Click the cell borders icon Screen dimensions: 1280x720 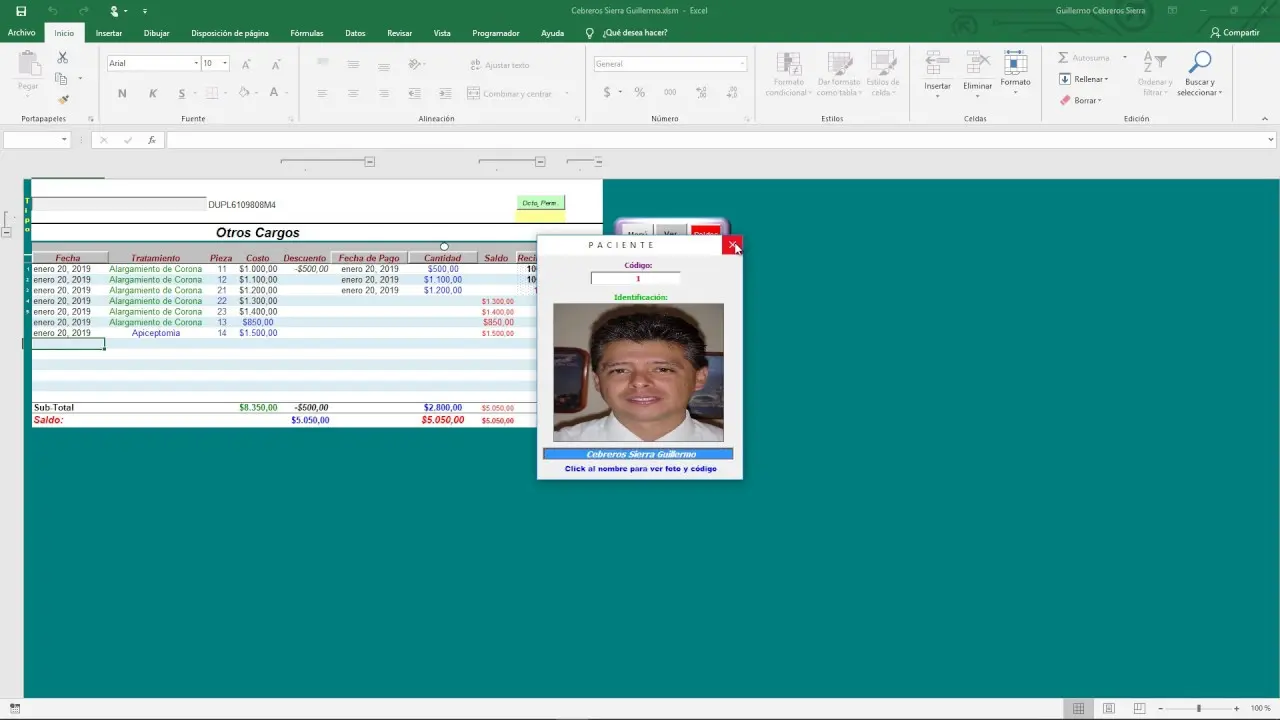[x=212, y=93]
